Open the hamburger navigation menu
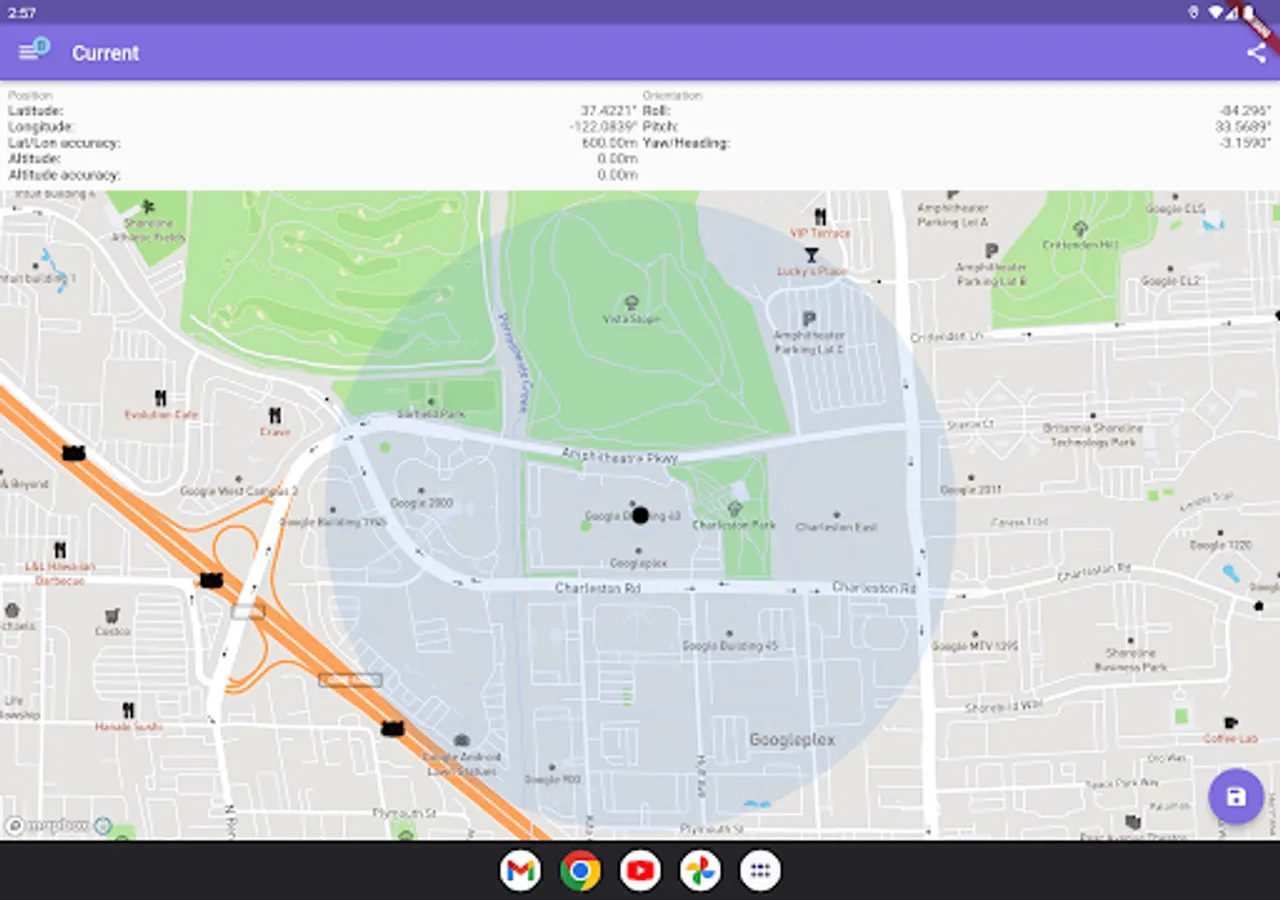 point(28,52)
